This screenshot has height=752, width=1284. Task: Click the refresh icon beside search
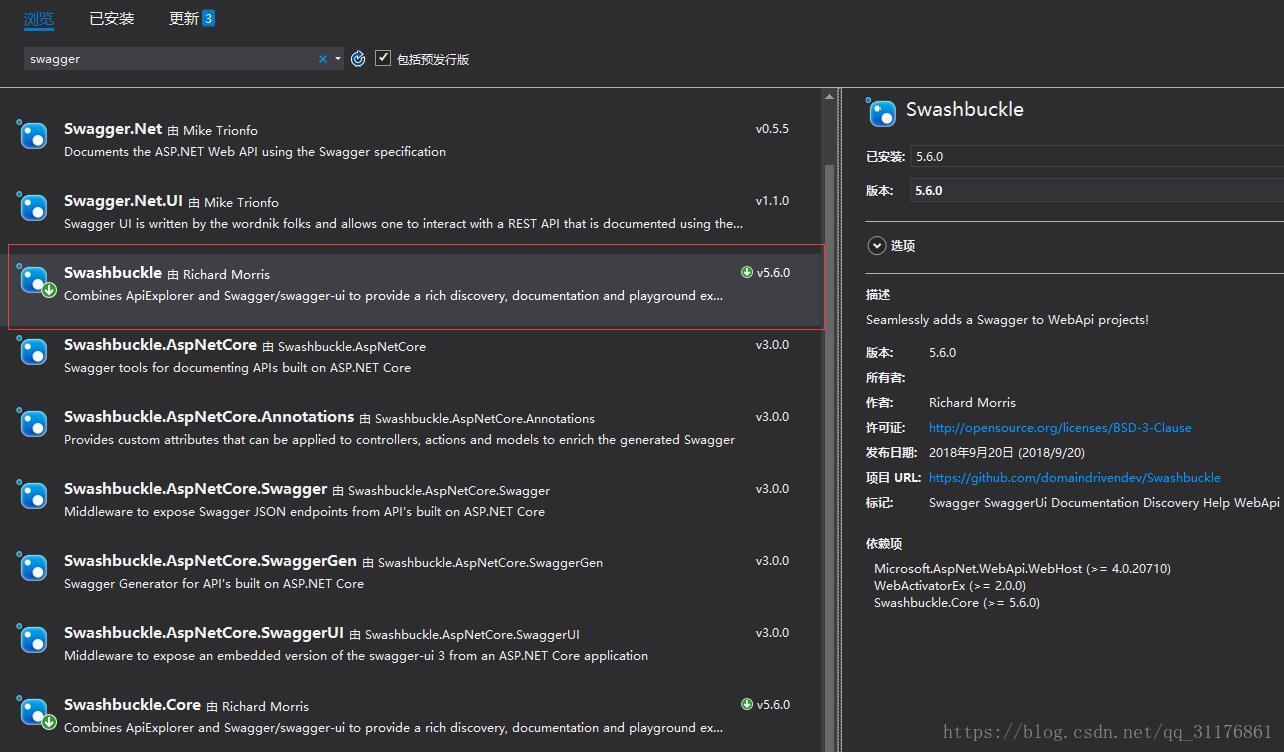click(x=358, y=59)
